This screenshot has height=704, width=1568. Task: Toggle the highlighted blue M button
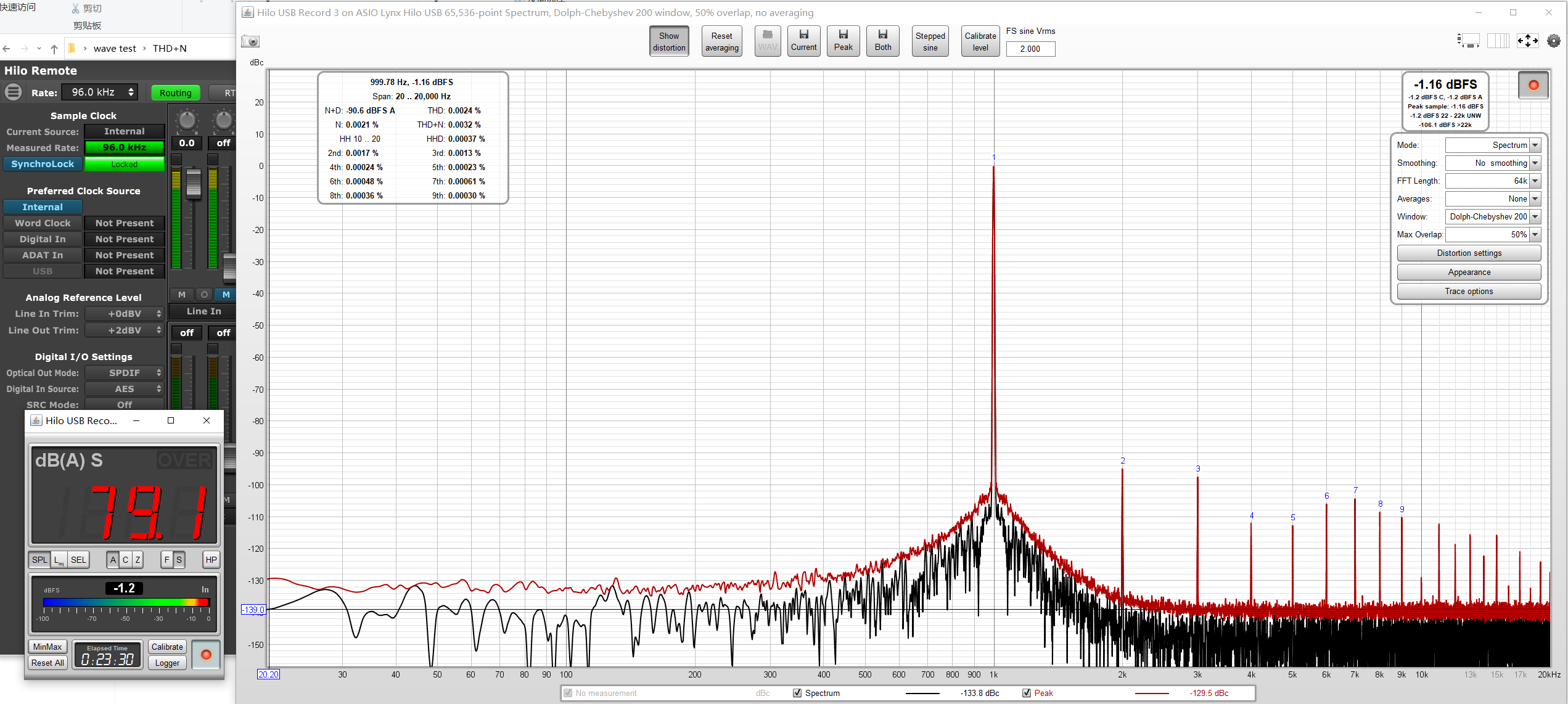point(226,295)
